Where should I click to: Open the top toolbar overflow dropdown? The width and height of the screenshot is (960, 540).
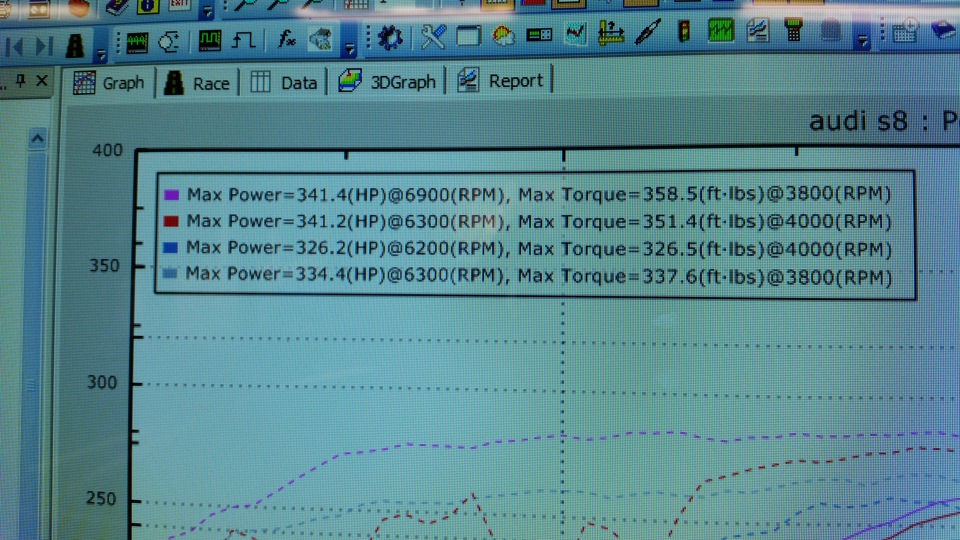point(208,10)
